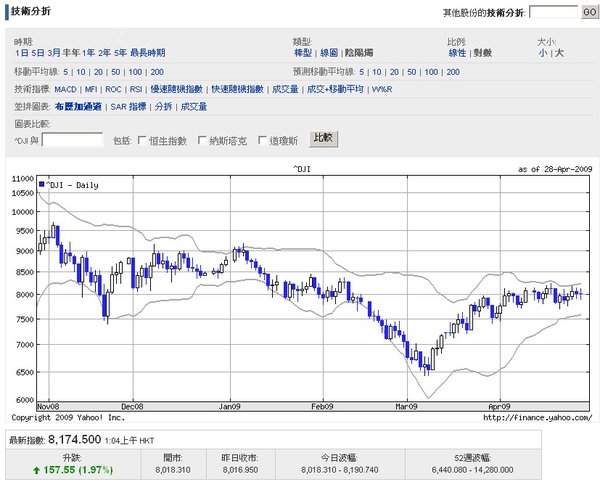Set period to 2年
The height and width of the screenshot is (490, 600).
point(104,53)
